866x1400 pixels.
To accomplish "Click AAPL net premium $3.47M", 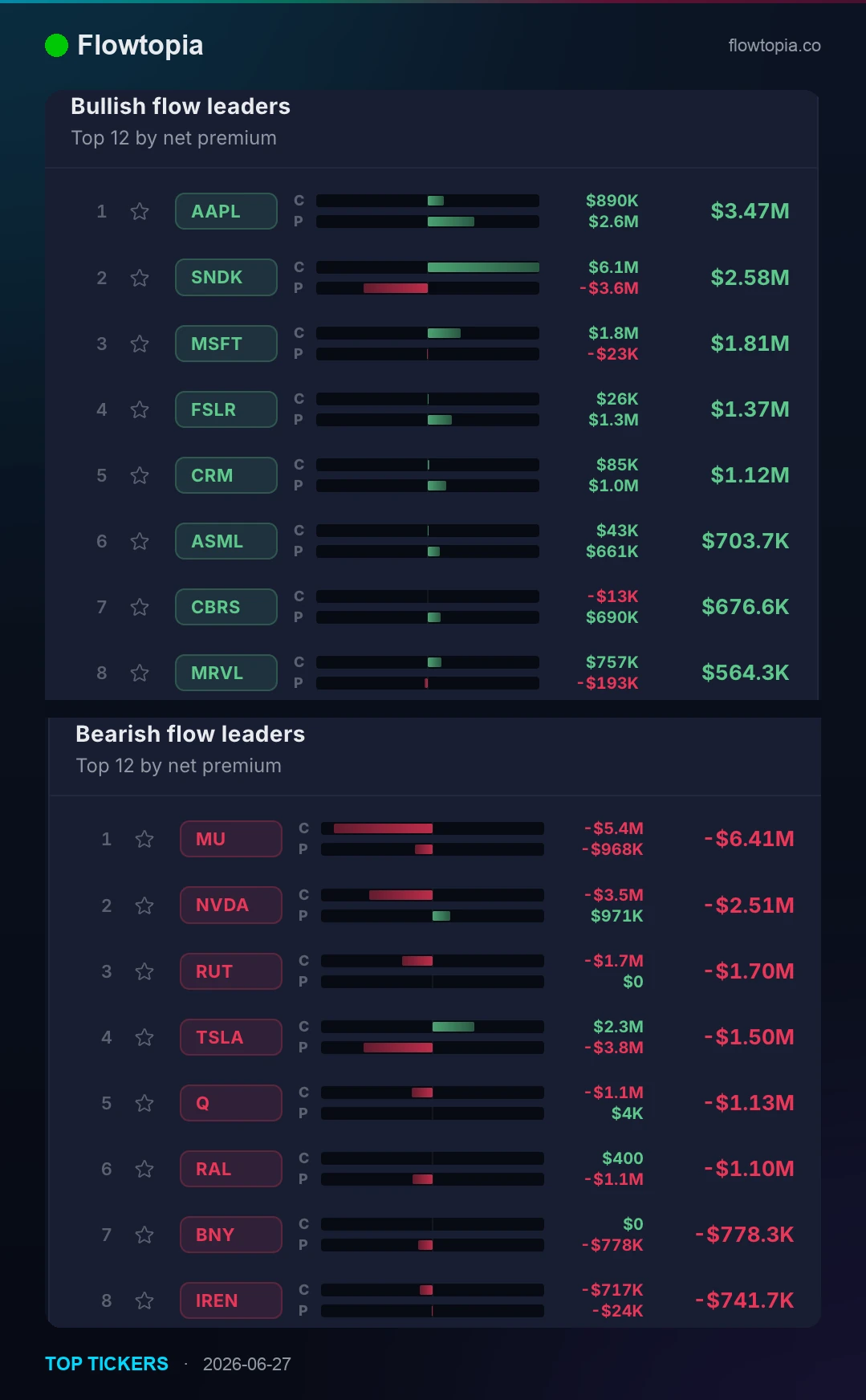I will click(x=750, y=211).
